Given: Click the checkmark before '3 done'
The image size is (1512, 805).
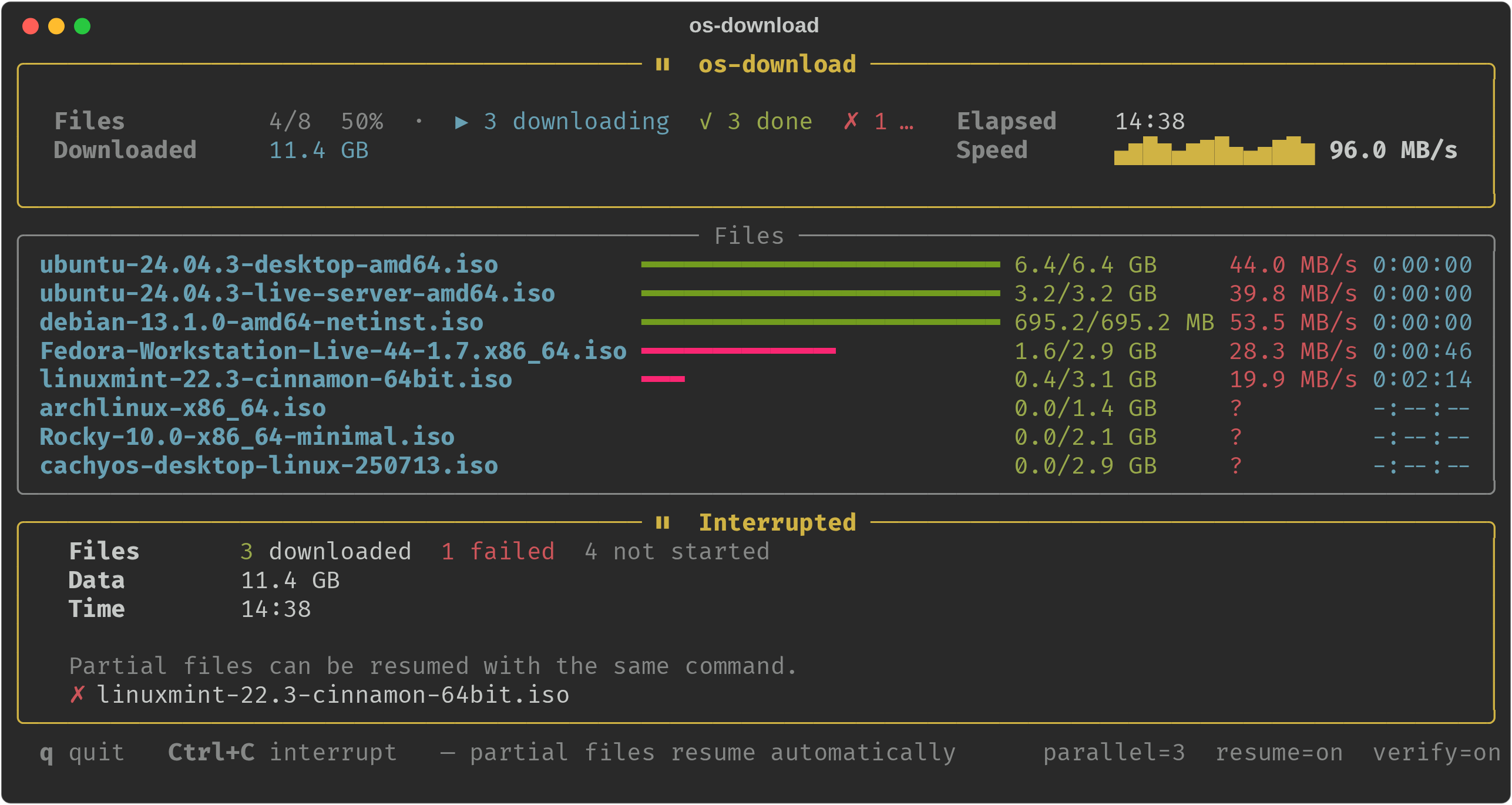Looking at the screenshot, I should point(706,122).
